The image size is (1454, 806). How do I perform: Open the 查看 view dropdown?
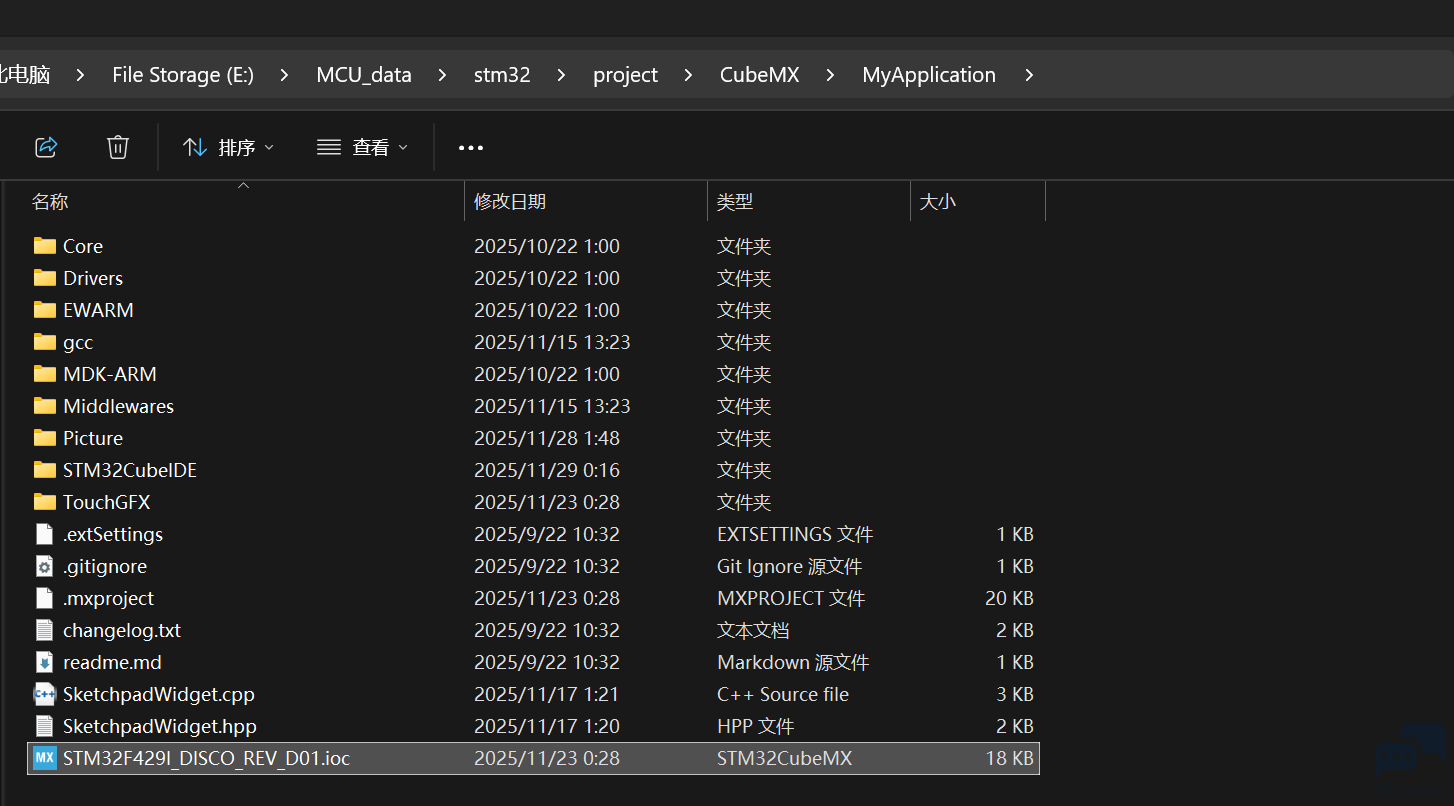coord(363,148)
